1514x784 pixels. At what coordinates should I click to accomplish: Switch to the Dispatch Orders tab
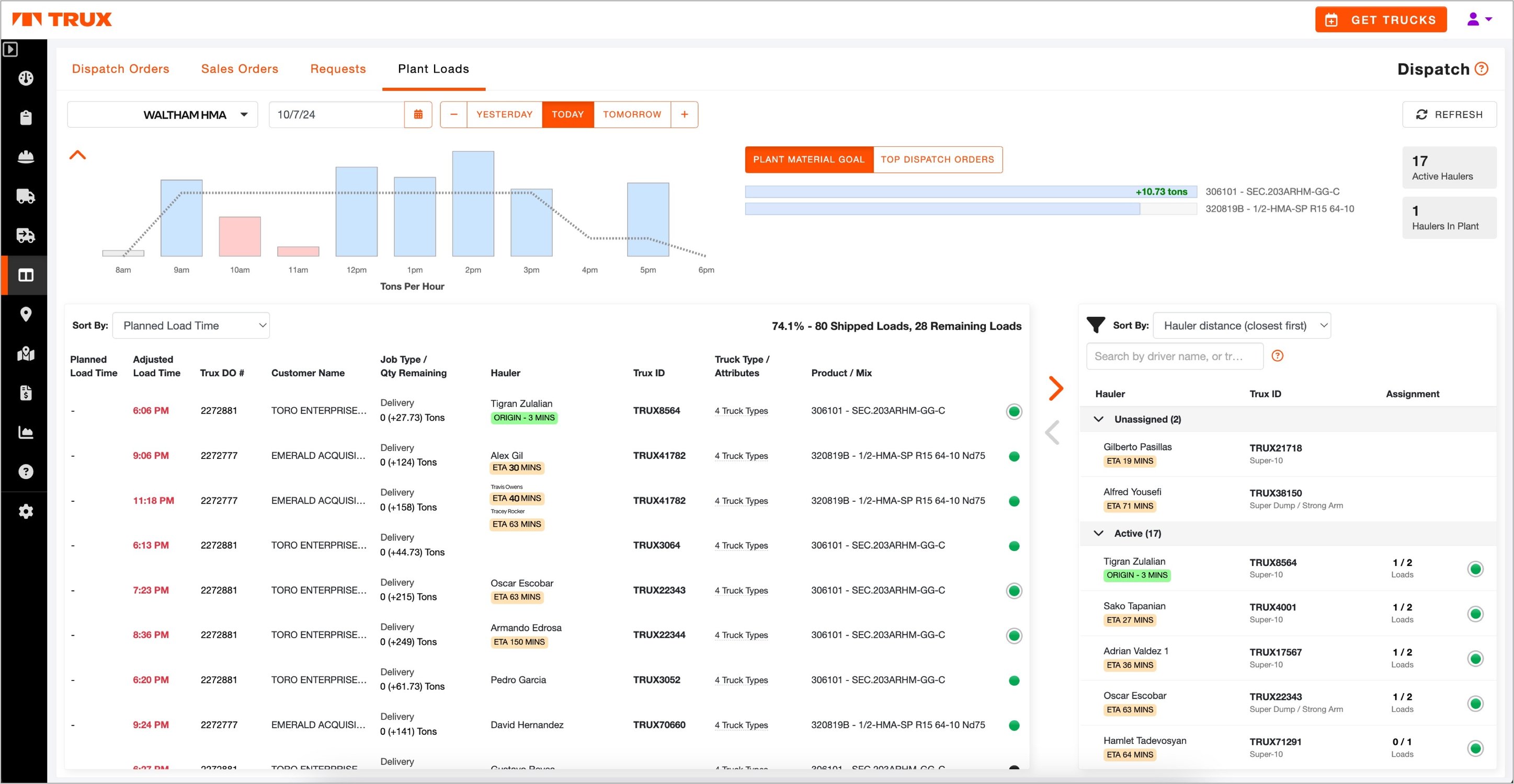120,68
